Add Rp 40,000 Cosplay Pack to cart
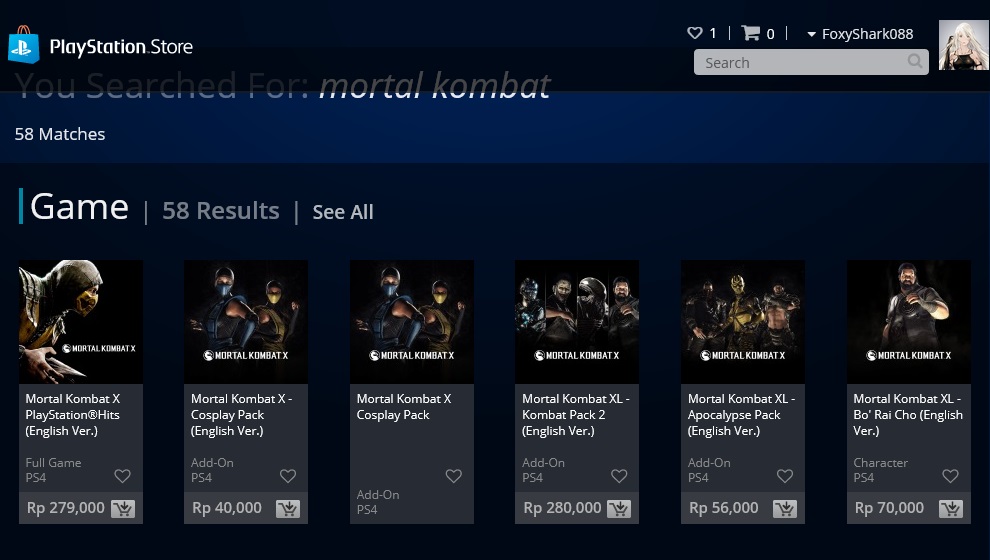 [288, 509]
